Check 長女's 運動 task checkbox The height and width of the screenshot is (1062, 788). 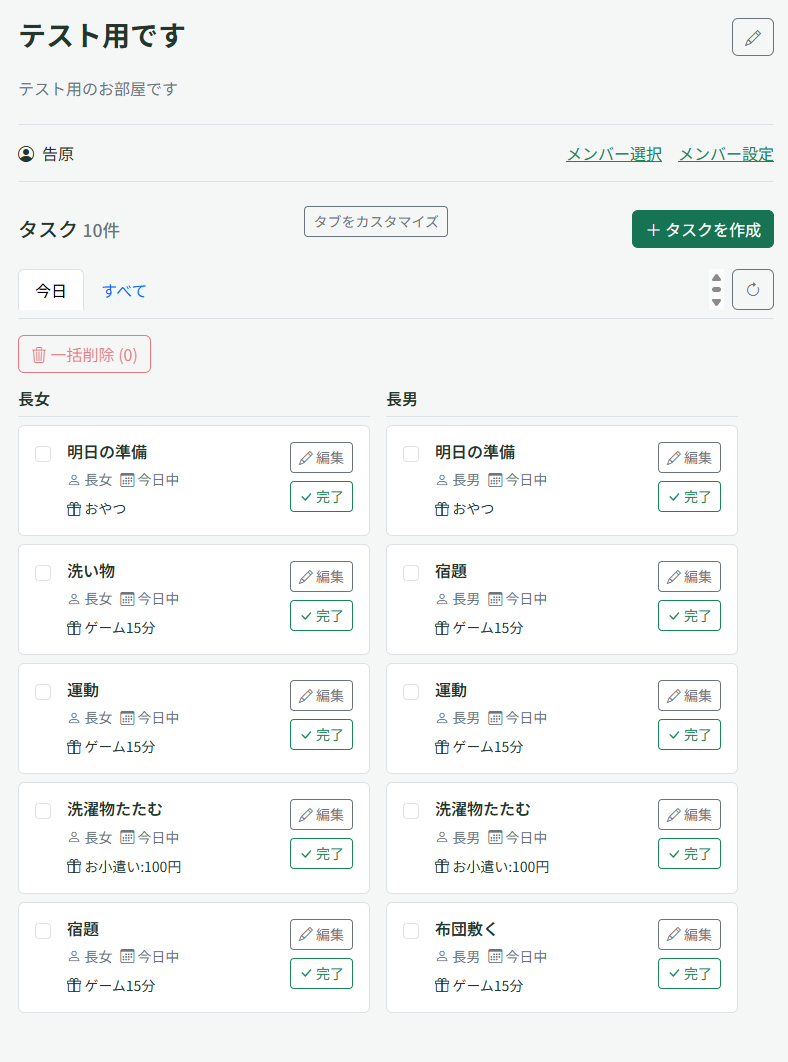43,692
